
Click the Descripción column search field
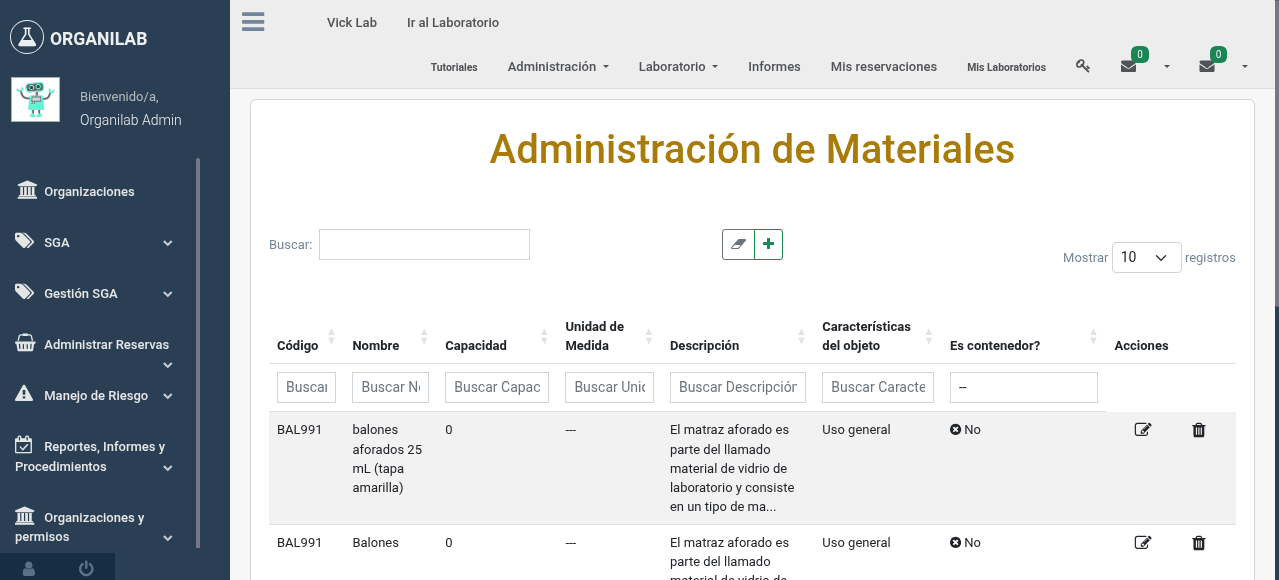click(738, 387)
